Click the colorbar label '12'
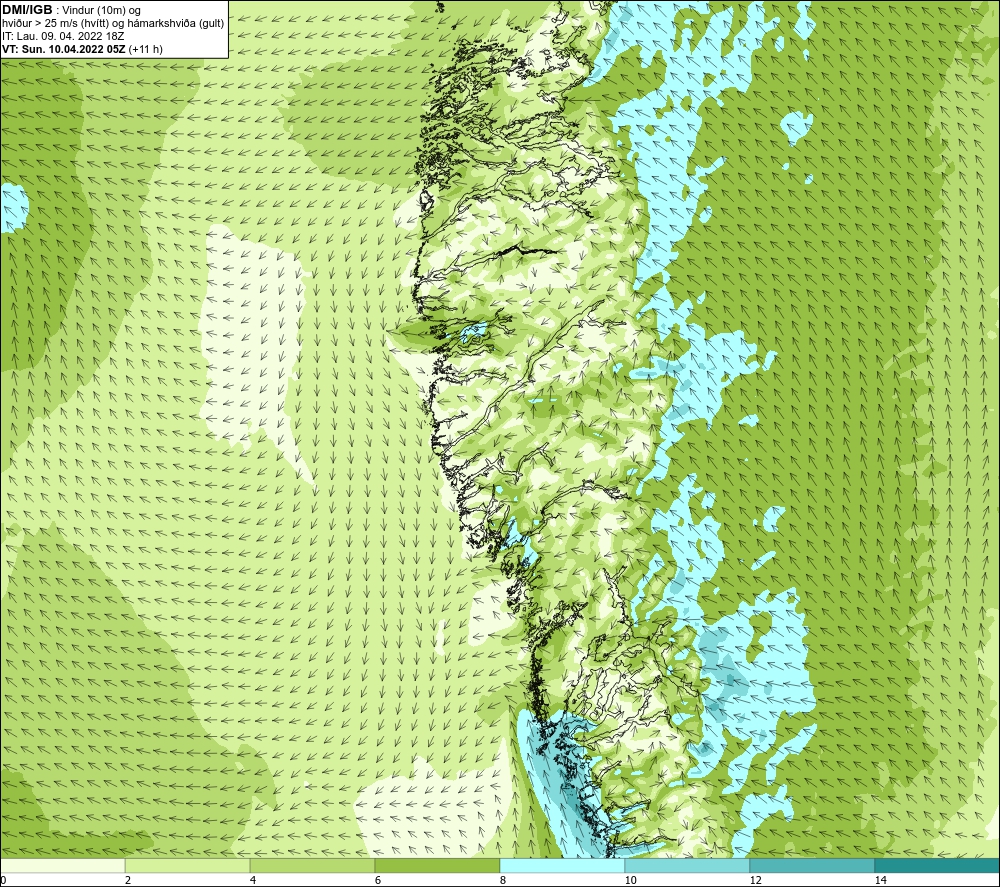Viewport: 1000px width, 887px height. (x=755, y=880)
